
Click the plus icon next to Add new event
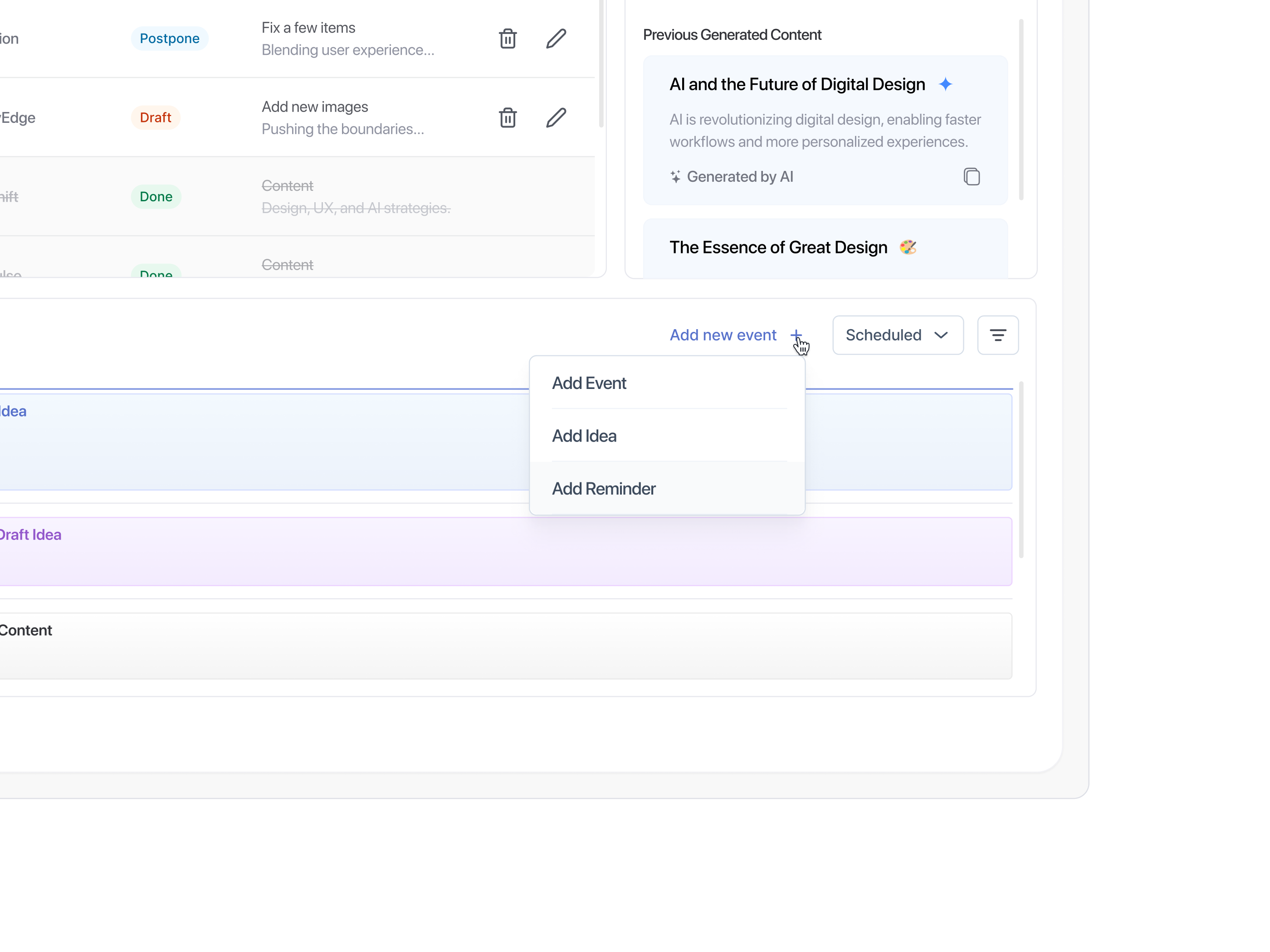[x=796, y=335]
